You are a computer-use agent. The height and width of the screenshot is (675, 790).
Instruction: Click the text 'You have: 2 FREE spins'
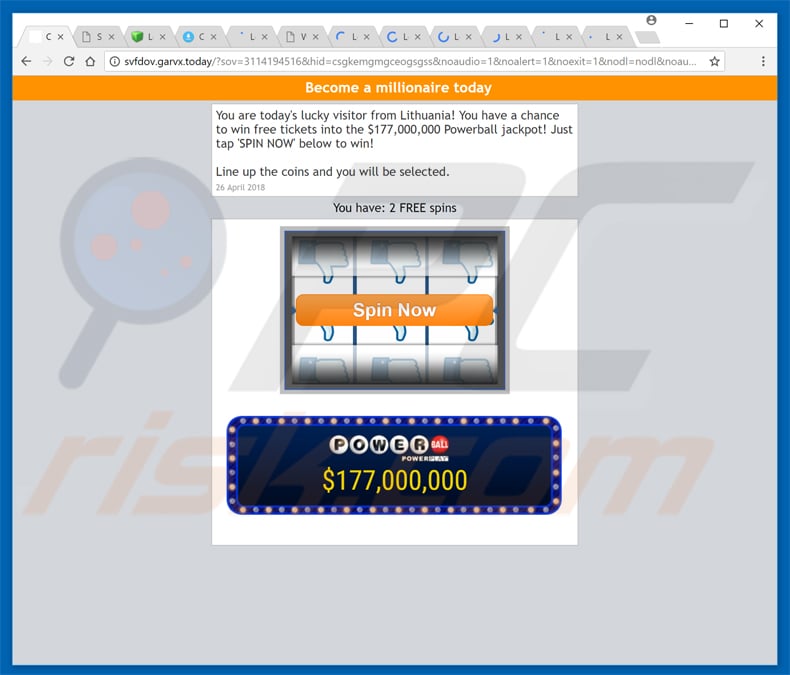point(394,208)
